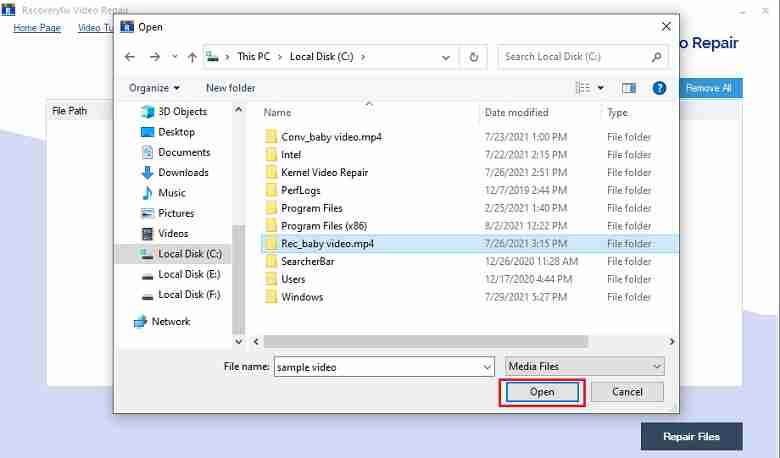
Task: Open the view options dropdown arrow
Action: (600, 88)
